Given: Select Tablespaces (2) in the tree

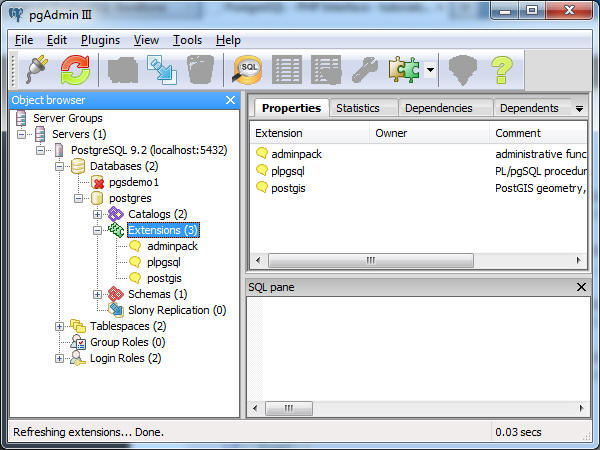Looking at the screenshot, I should pyautogui.click(x=128, y=326).
